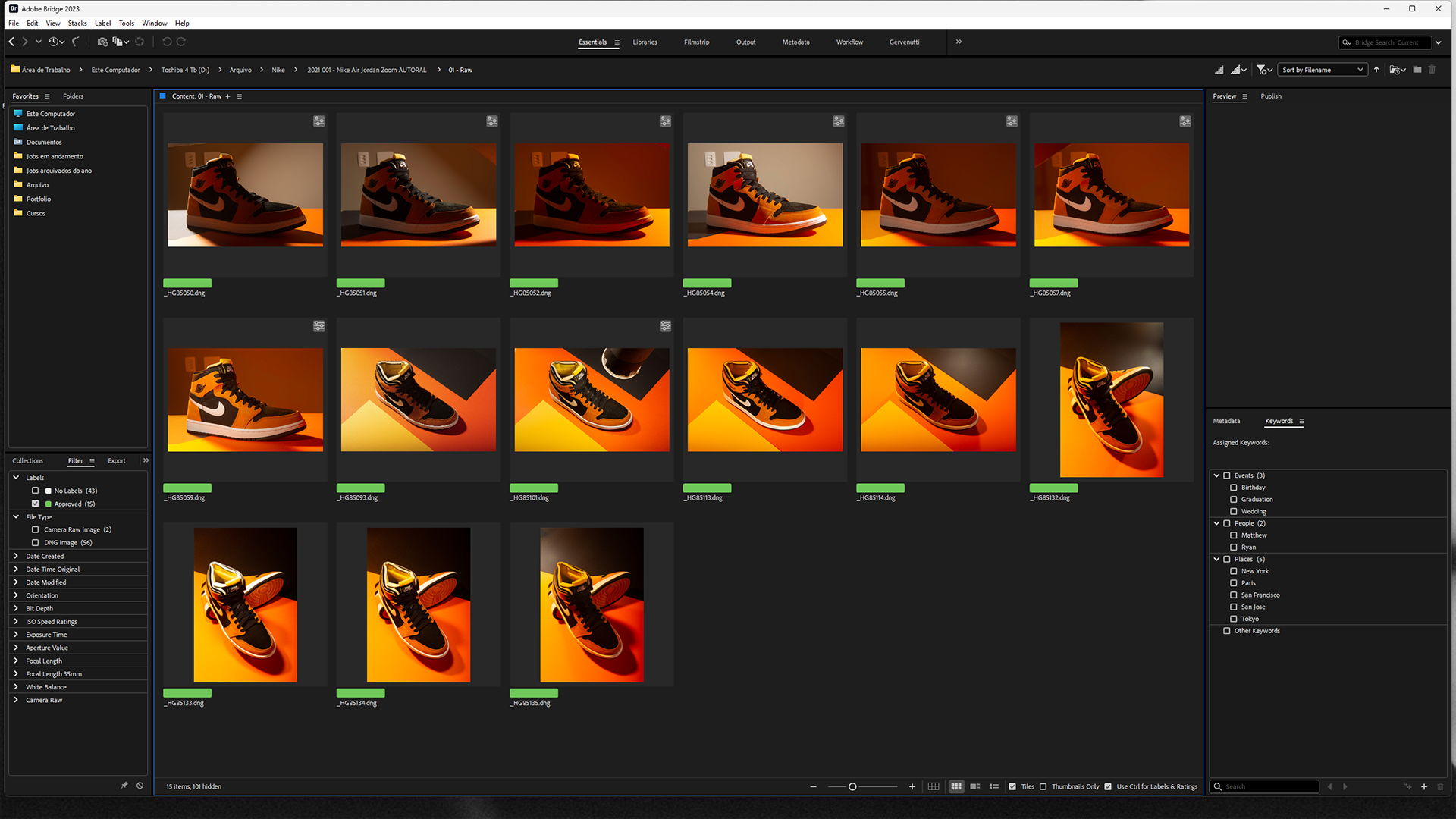Check Camera Raw image file type
The height and width of the screenshot is (819, 1456).
[x=35, y=529]
